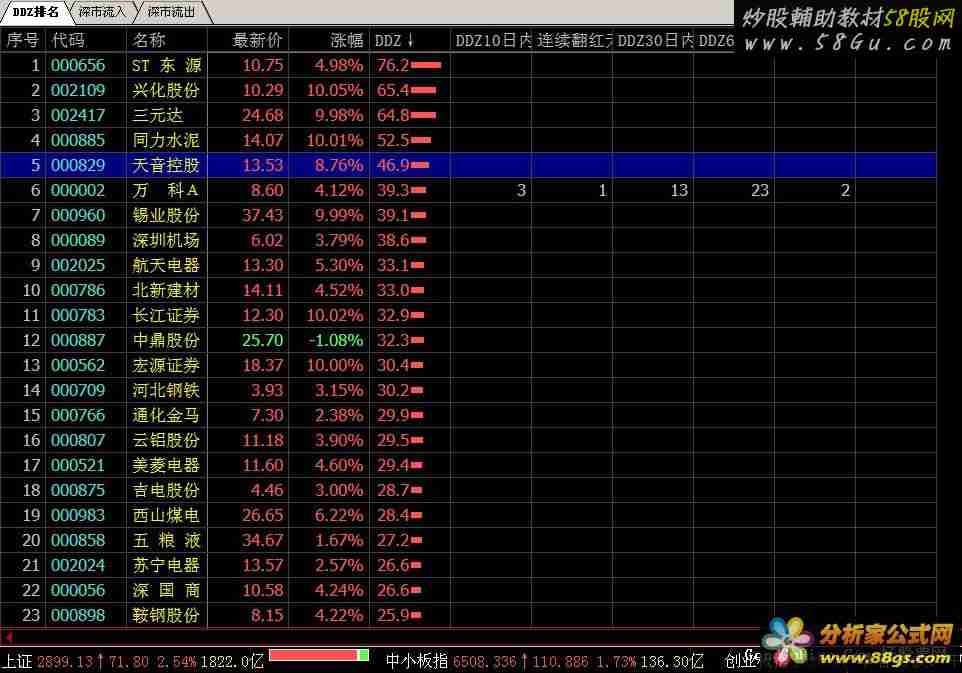
Task: Click 河北钢铁 price 3.93
Action: coord(267,390)
